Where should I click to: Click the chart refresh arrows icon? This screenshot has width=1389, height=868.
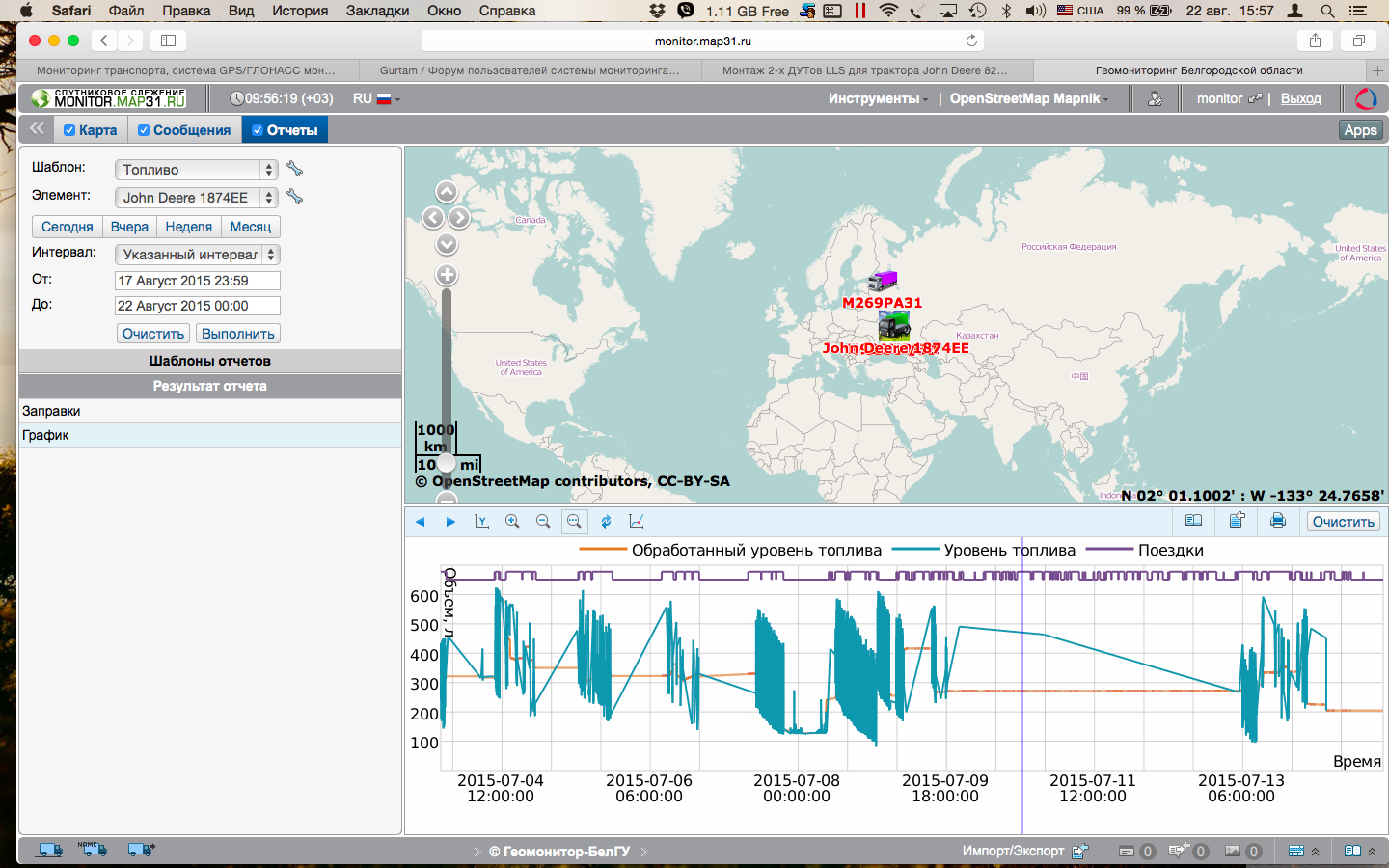(606, 521)
